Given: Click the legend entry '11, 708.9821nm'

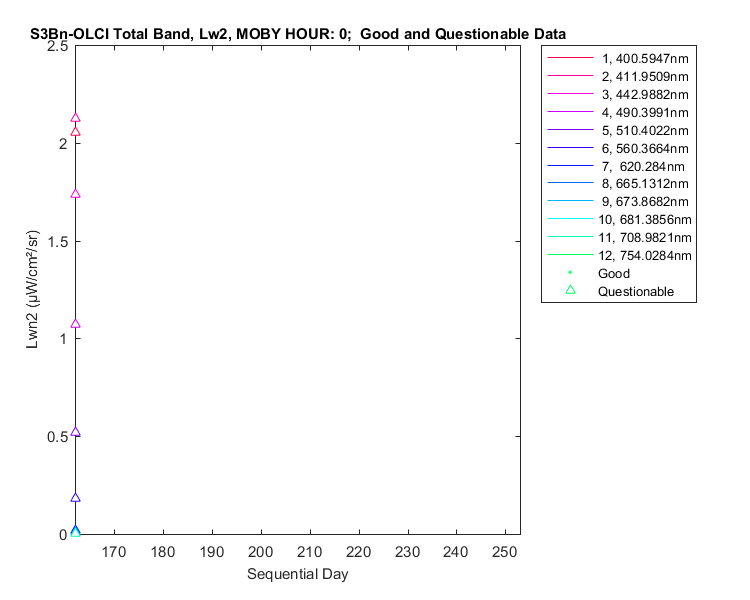Looking at the screenshot, I should 619,237.
